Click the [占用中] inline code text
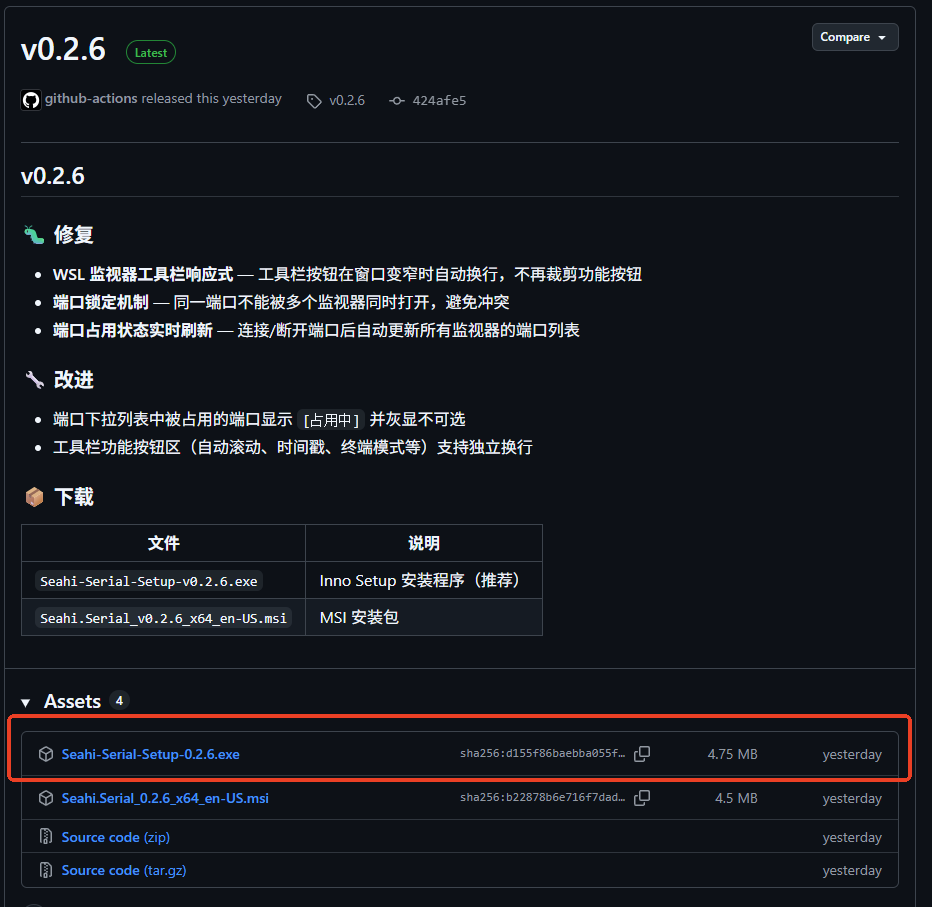The image size is (932, 907). tap(331, 420)
